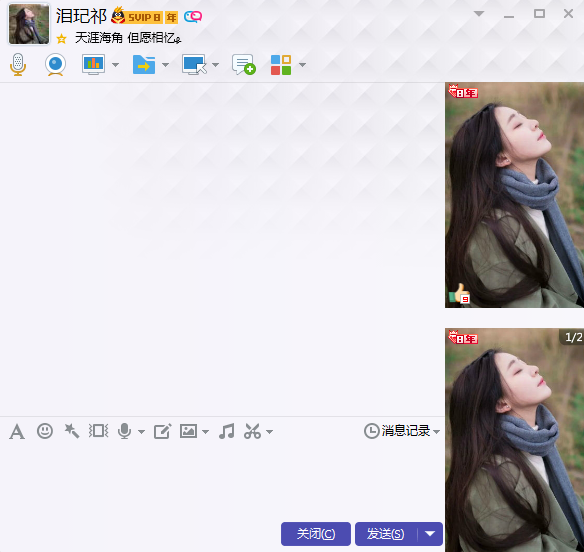The image size is (584, 552).
Task: Expand the voice message microphone dropdown
Action: point(141,432)
